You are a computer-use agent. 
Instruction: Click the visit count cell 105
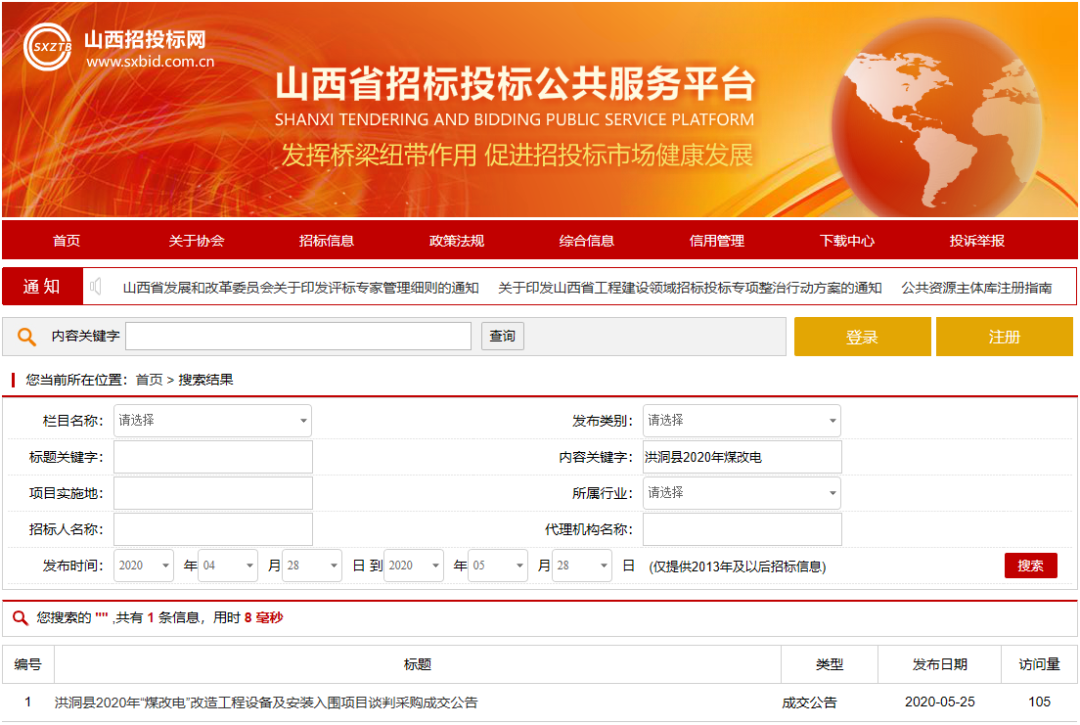[x=1039, y=702]
